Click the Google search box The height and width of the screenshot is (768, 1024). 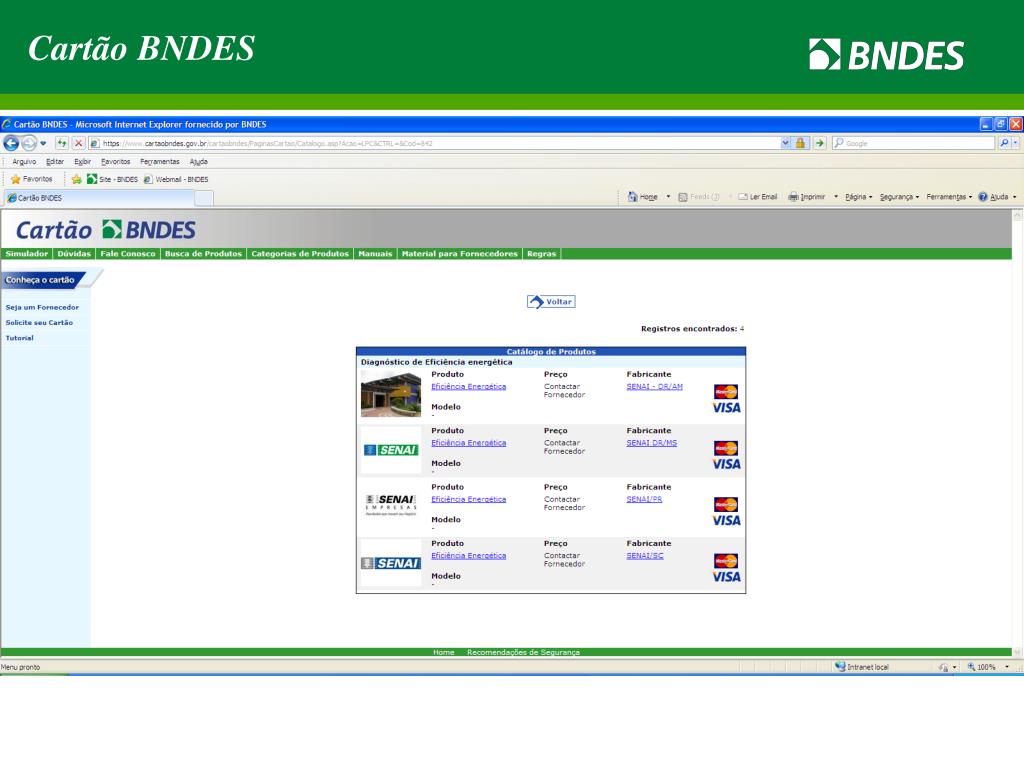coord(913,143)
